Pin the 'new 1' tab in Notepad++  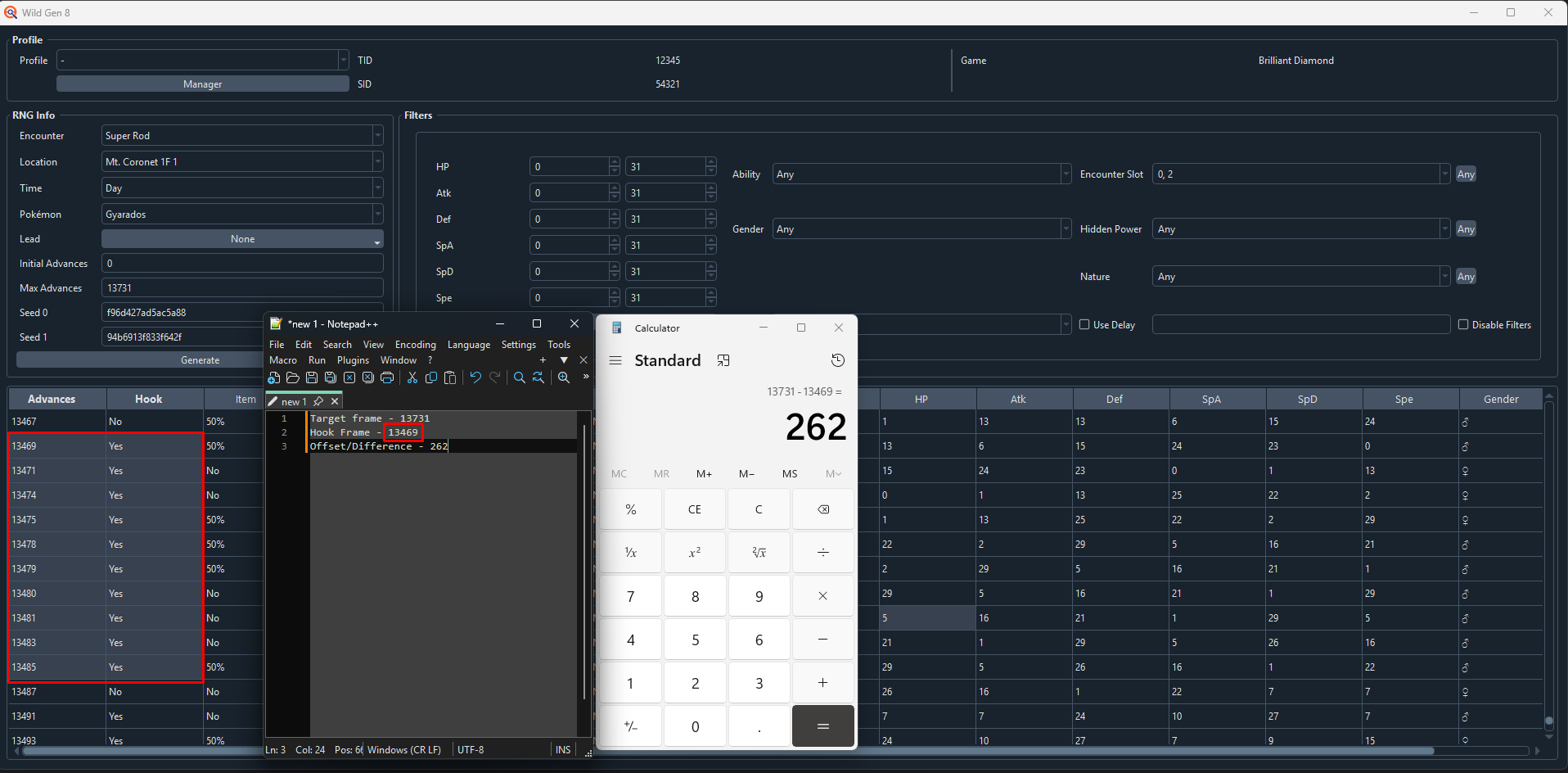click(318, 401)
